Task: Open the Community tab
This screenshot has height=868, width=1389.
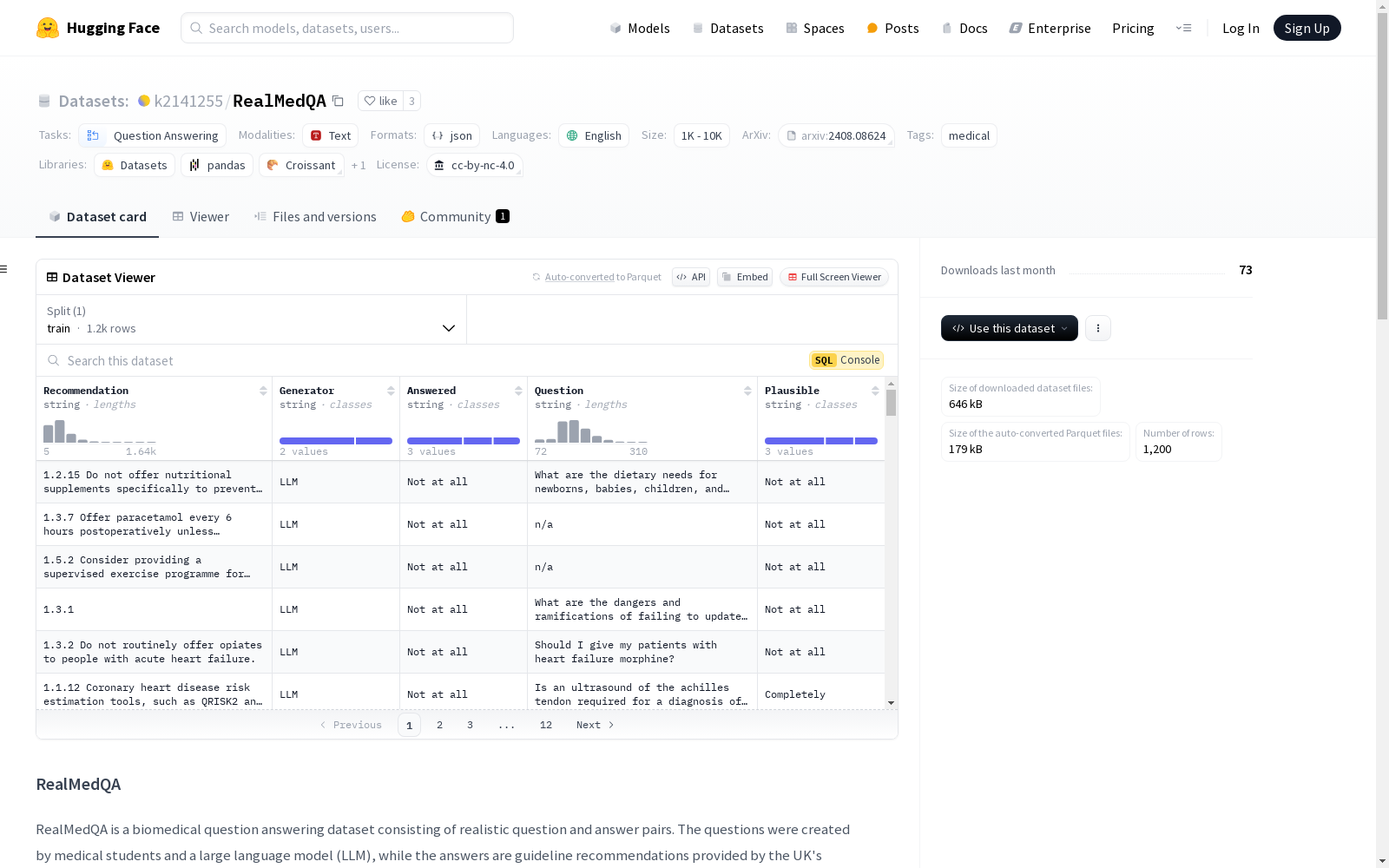Action: pos(456,217)
